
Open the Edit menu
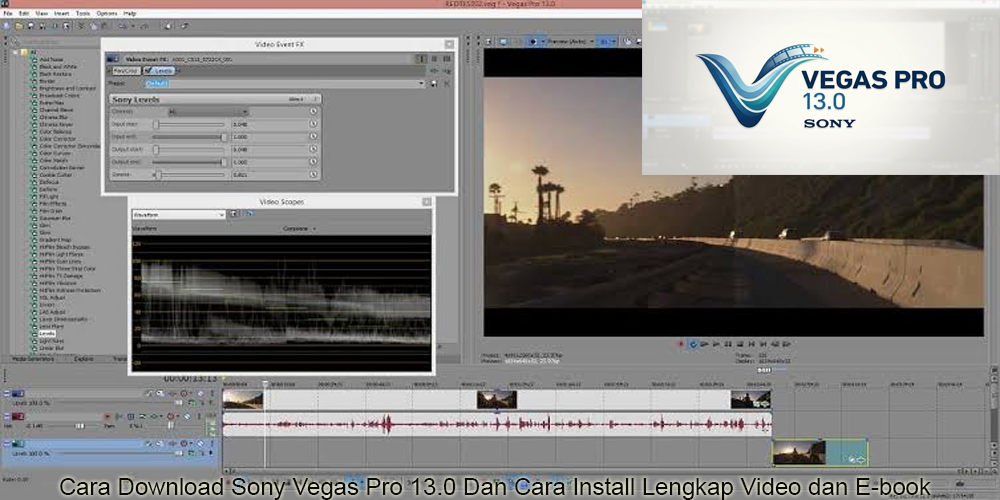coord(24,13)
